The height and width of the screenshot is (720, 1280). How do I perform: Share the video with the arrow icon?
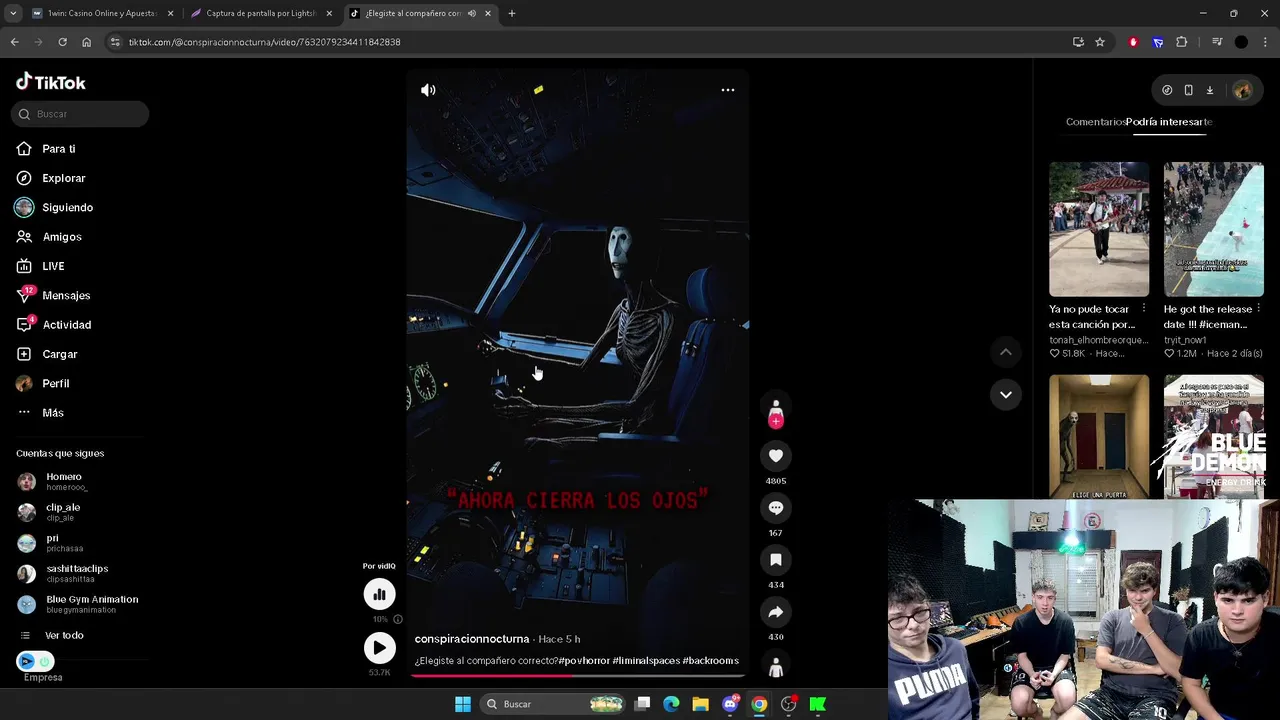coord(776,612)
